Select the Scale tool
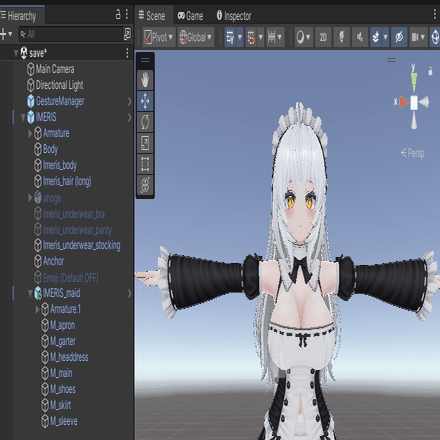 coord(145,143)
